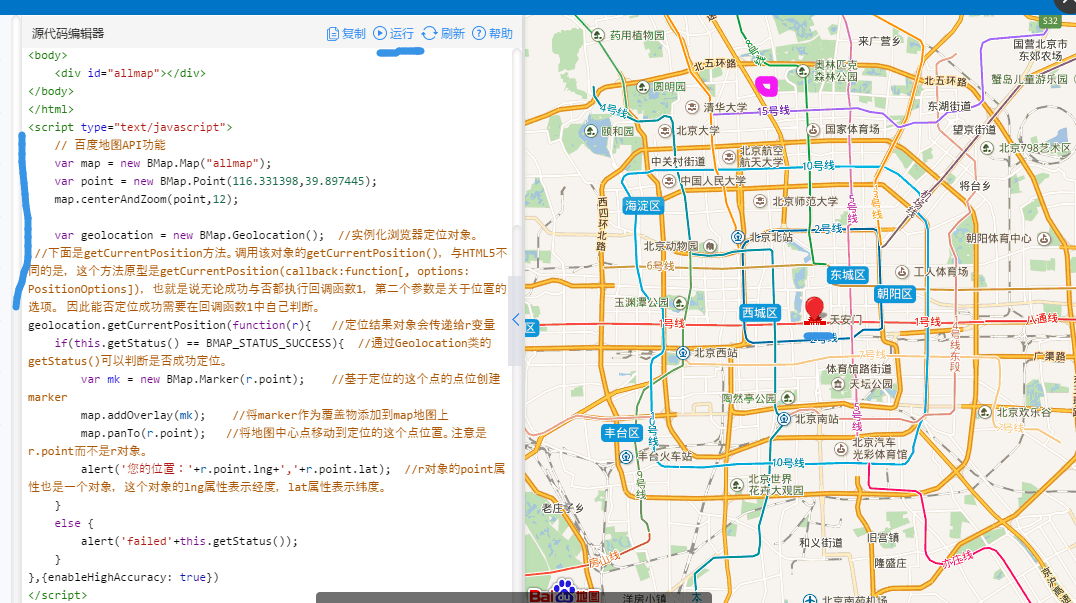Click the 复制 (copy) button
Image resolution: width=1076 pixels, height=603 pixels.
(x=347, y=34)
